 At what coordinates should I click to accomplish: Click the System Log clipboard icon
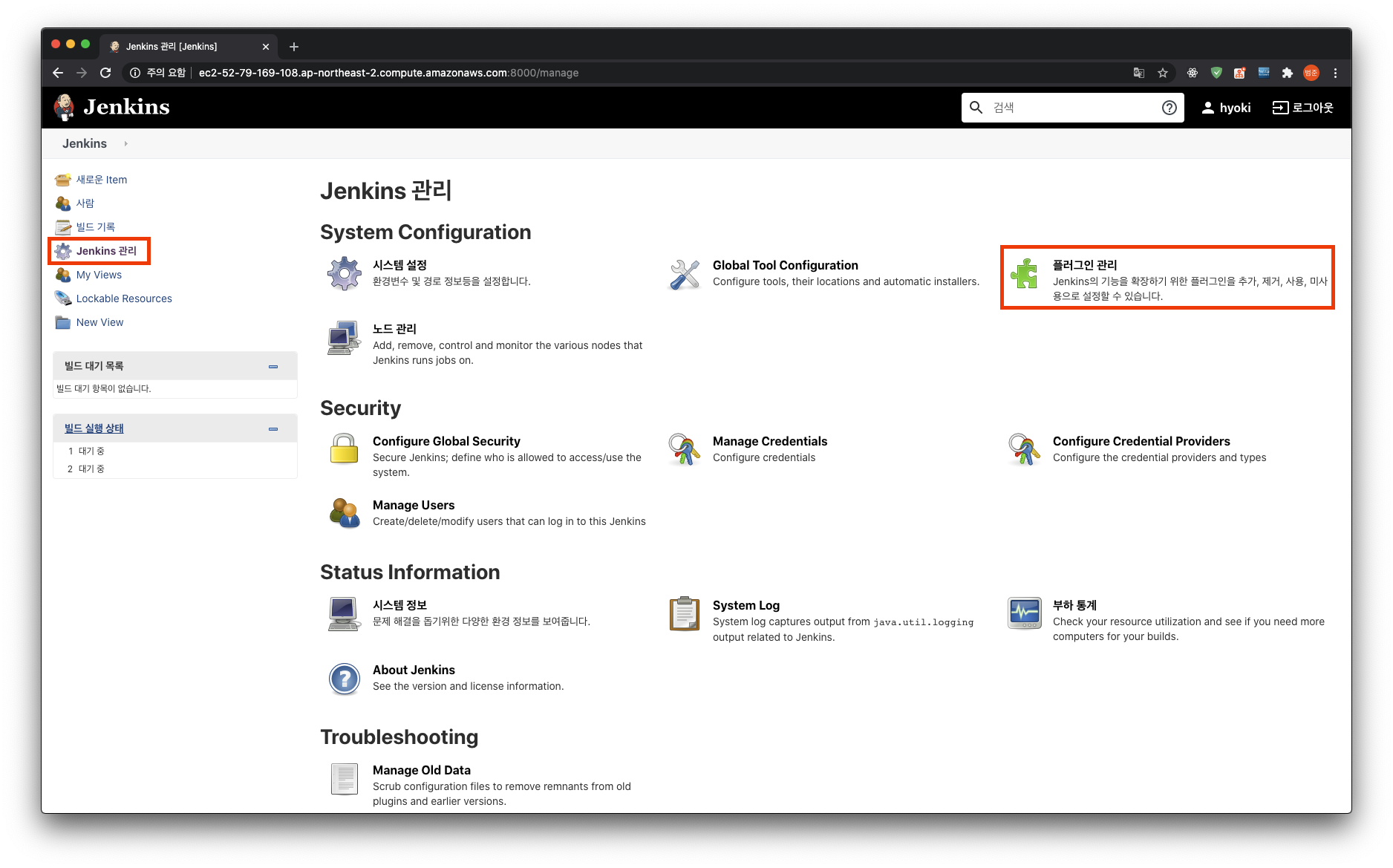tap(685, 613)
